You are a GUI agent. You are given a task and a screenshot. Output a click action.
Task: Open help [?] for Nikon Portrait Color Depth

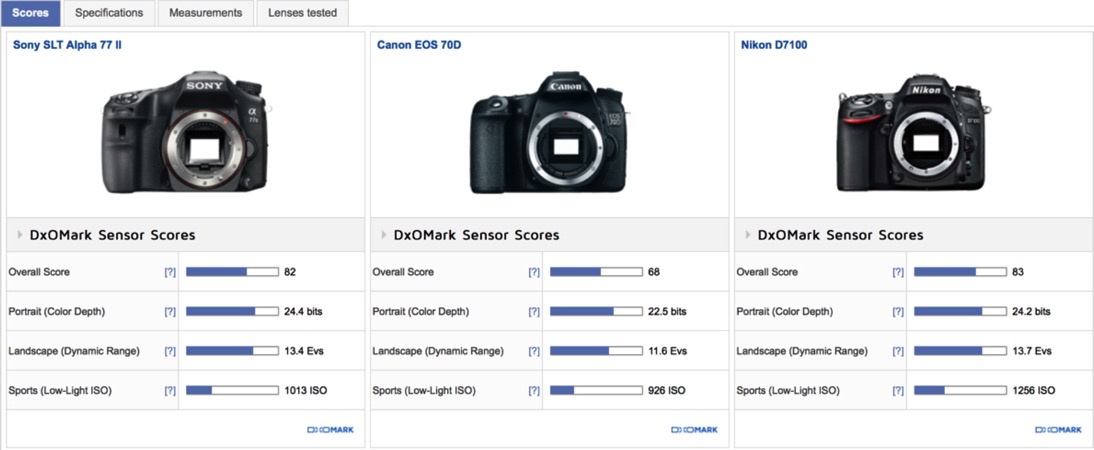pyautogui.click(x=898, y=312)
